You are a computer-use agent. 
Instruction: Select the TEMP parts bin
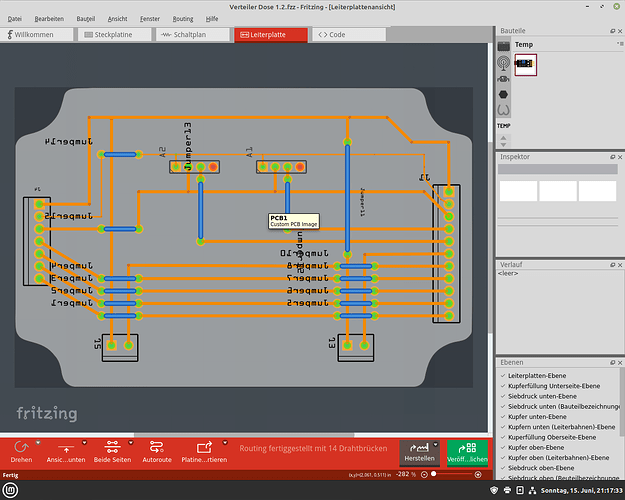click(x=503, y=126)
